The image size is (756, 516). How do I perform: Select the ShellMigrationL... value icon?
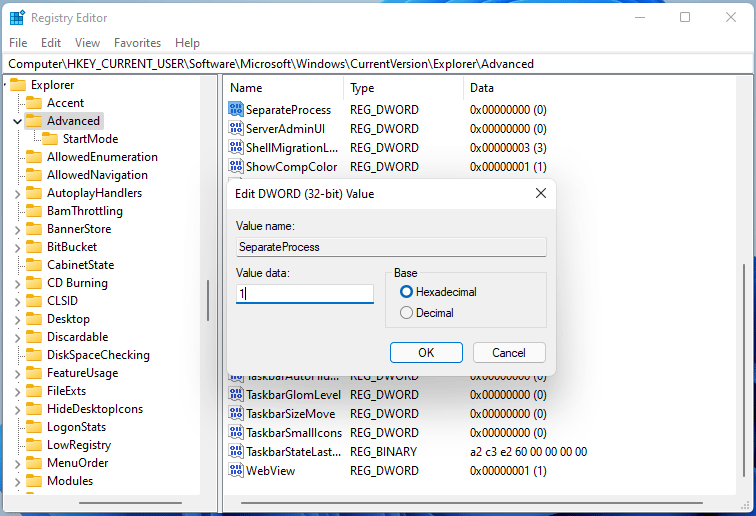(x=236, y=147)
